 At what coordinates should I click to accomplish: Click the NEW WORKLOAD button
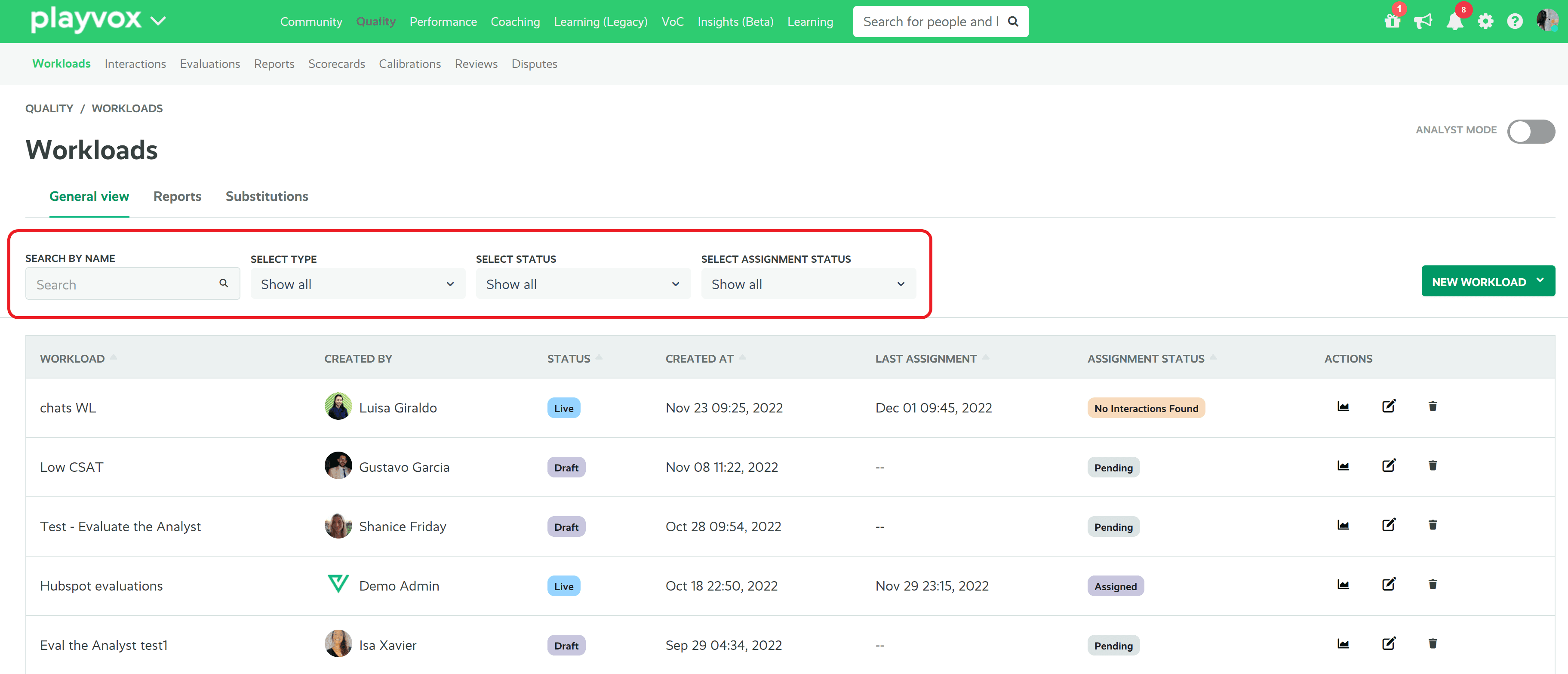pos(1485,281)
